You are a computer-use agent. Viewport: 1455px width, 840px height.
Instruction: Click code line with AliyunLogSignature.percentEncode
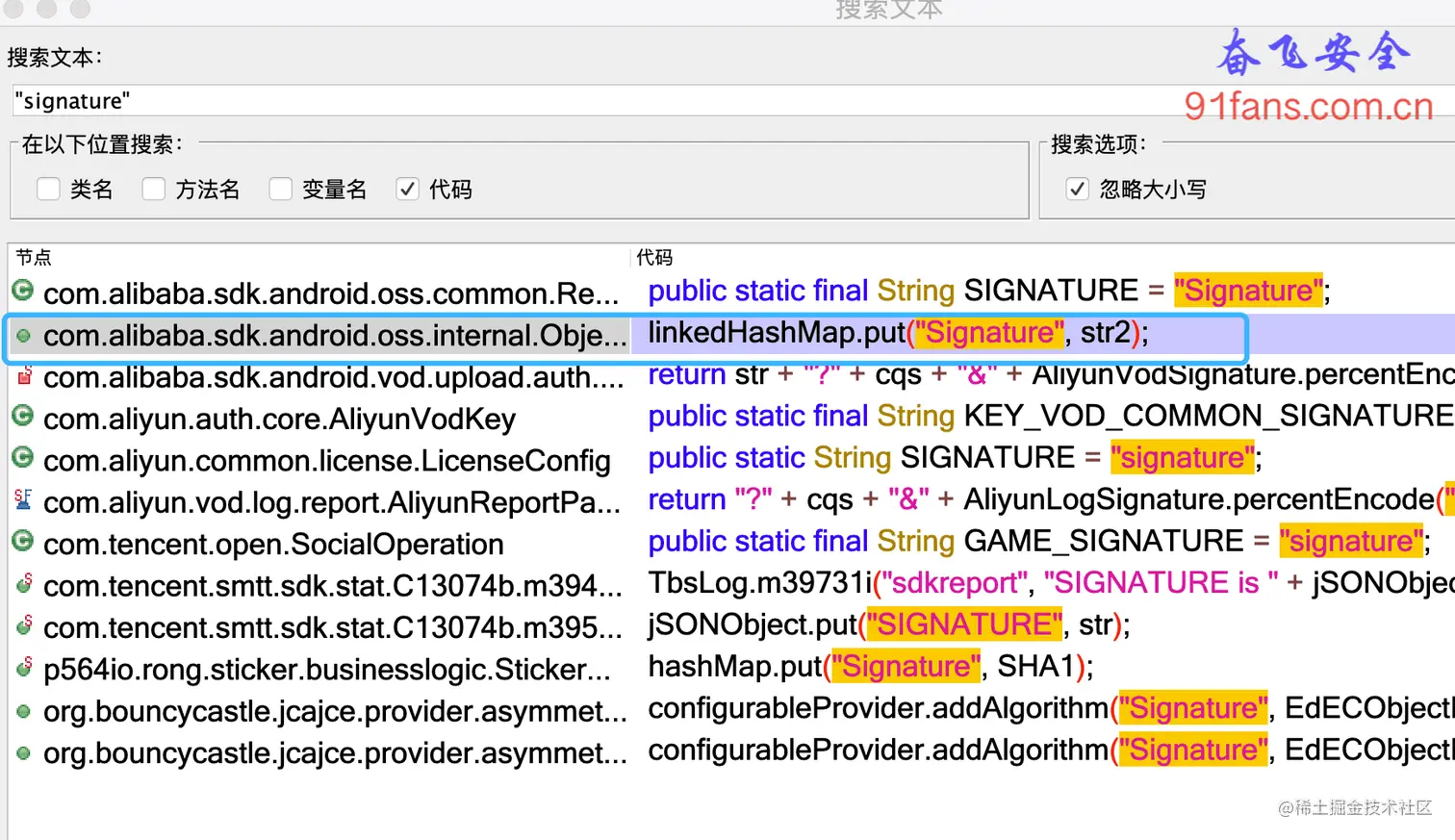click(x=1051, y=499)
